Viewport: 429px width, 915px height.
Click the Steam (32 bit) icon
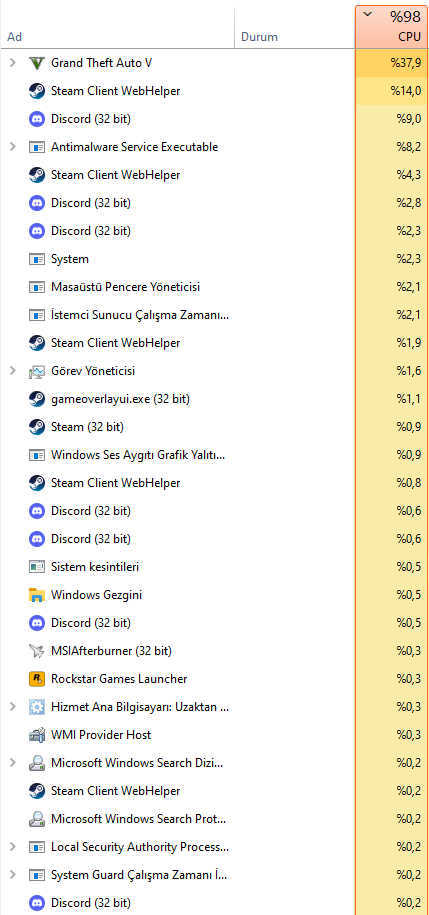pyautogui.click(x=37, y=427)
